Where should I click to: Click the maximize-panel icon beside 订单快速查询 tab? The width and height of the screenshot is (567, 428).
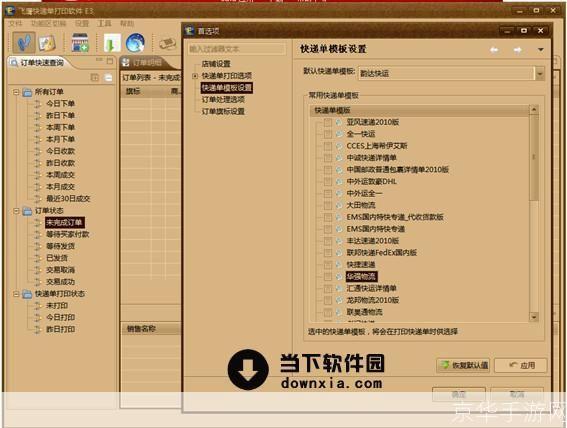[110, 61]
